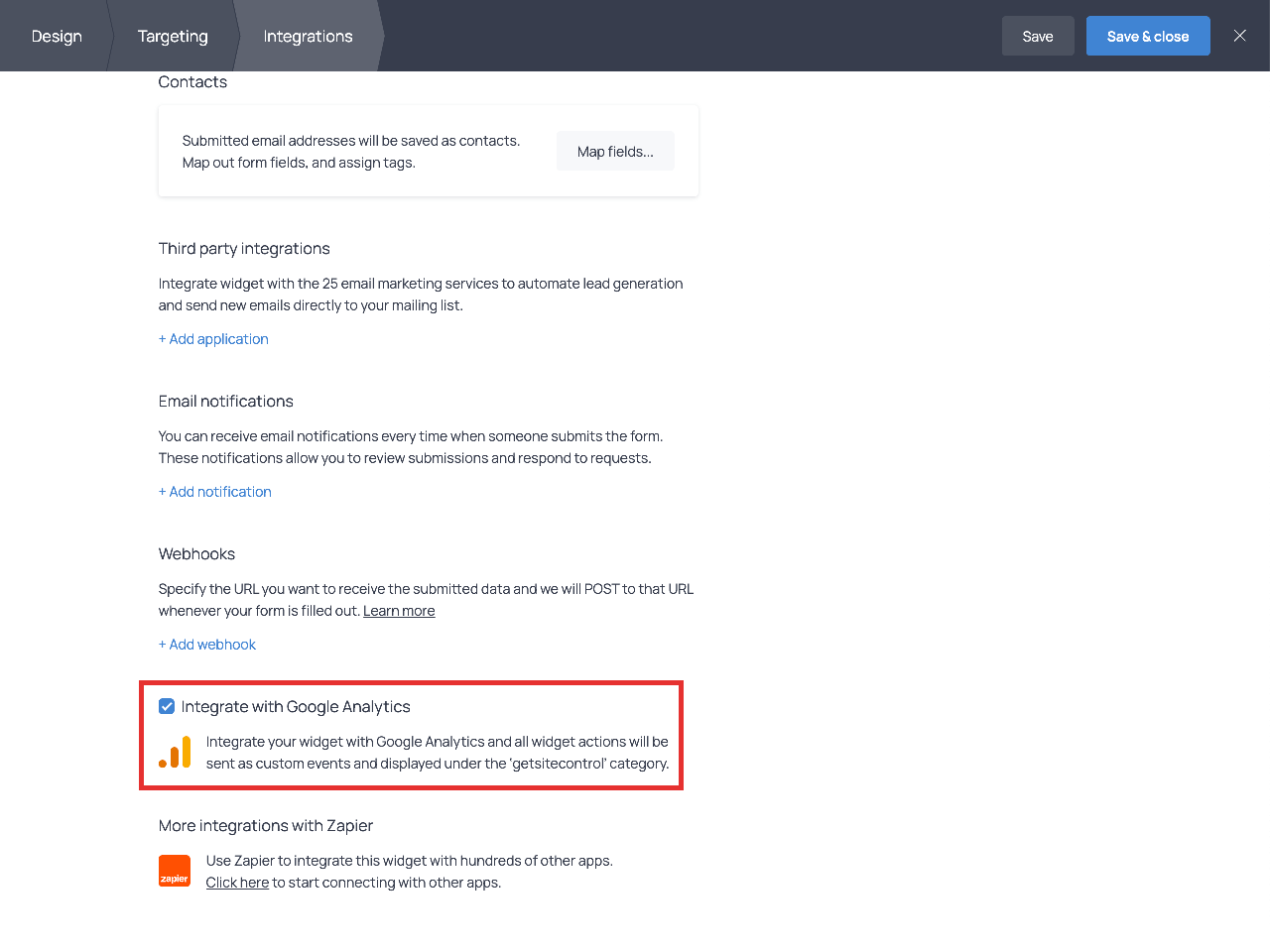This screenshot has height=952, width=1270.
Task: Switch to the Design tab
Action: [x=57, y=36]
